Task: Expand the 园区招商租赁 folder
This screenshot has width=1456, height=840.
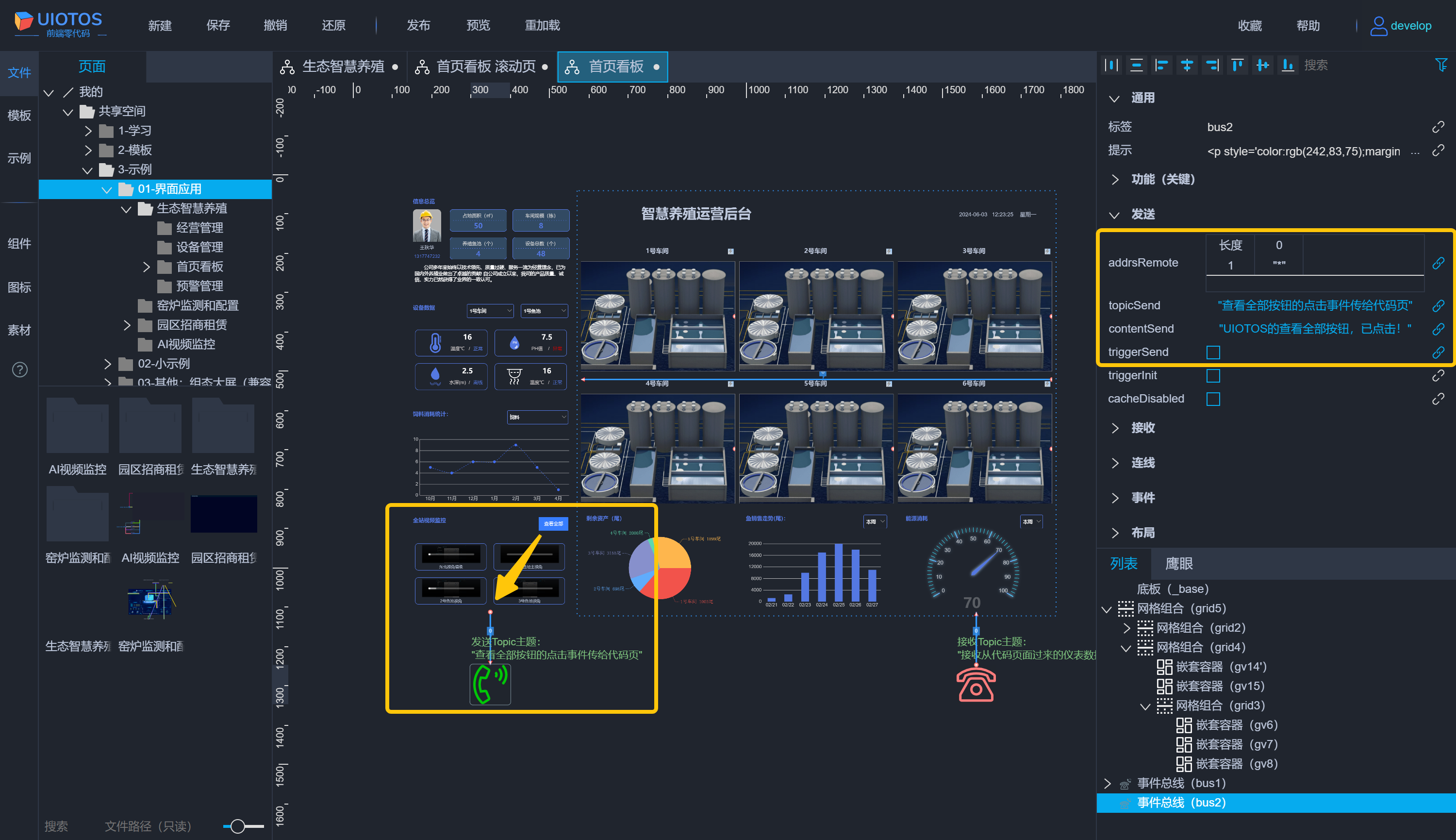Action: [x=127, y=325]
